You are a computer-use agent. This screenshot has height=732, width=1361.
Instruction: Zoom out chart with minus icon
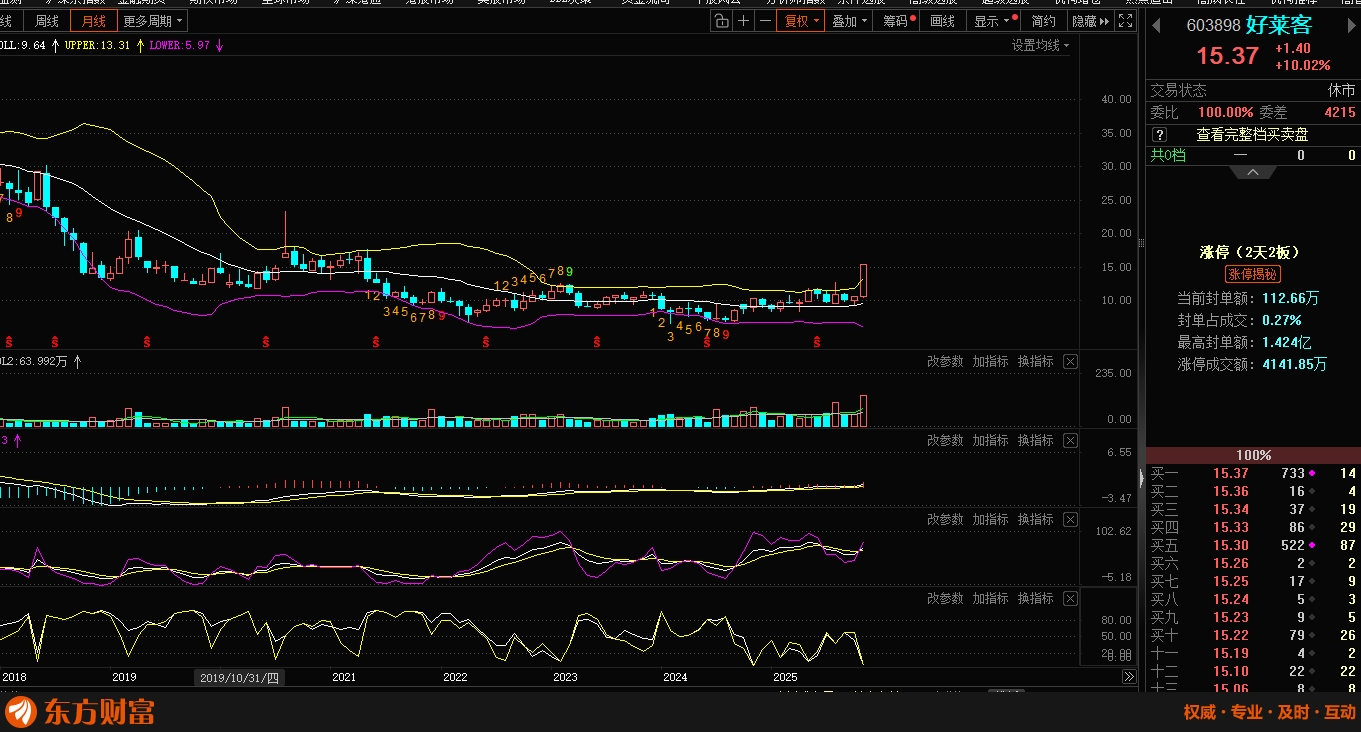[765, 21]
